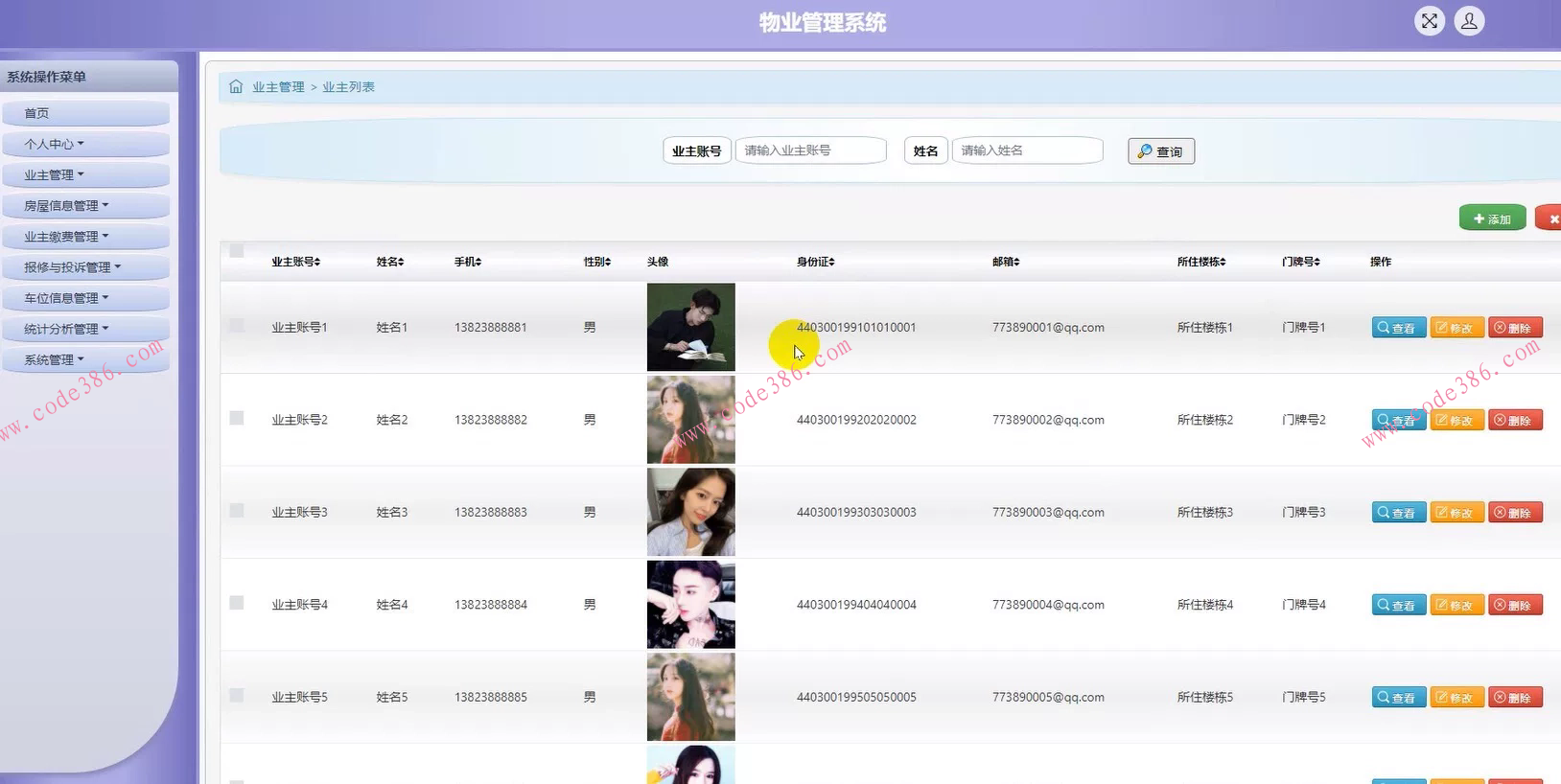This screenshot has width=1561, height=784.
Task: Click 业主列表 breadcrumb link
Action: point(348,87)
